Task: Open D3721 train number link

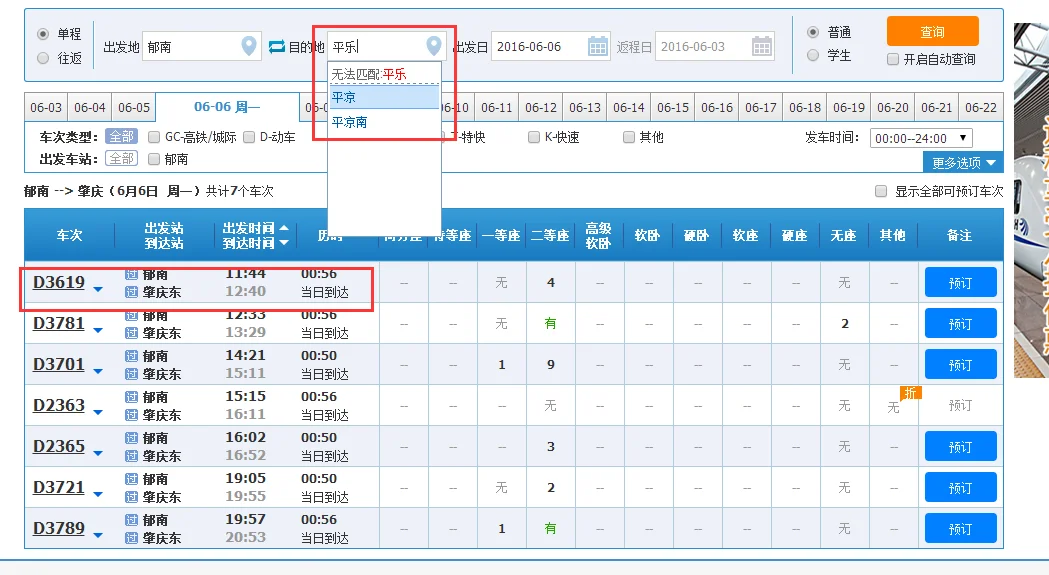Action: (59, 487)
